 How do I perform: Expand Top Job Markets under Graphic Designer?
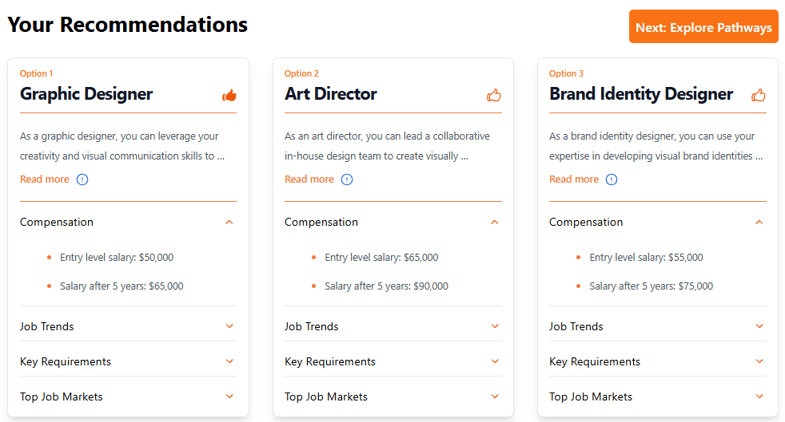pos(229,396)
